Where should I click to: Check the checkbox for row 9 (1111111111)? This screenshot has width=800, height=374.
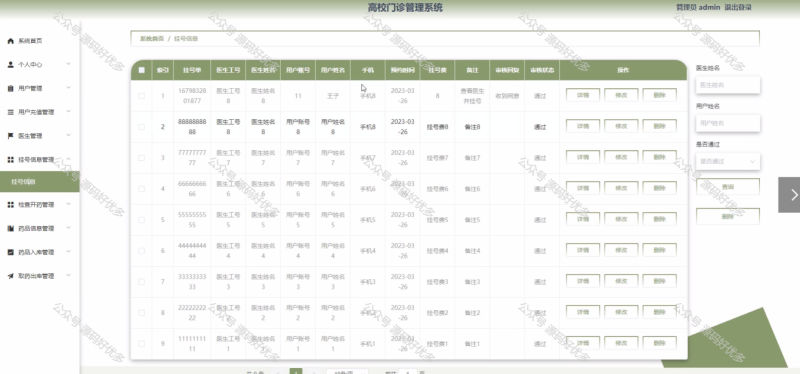click(x=142, y=344)
